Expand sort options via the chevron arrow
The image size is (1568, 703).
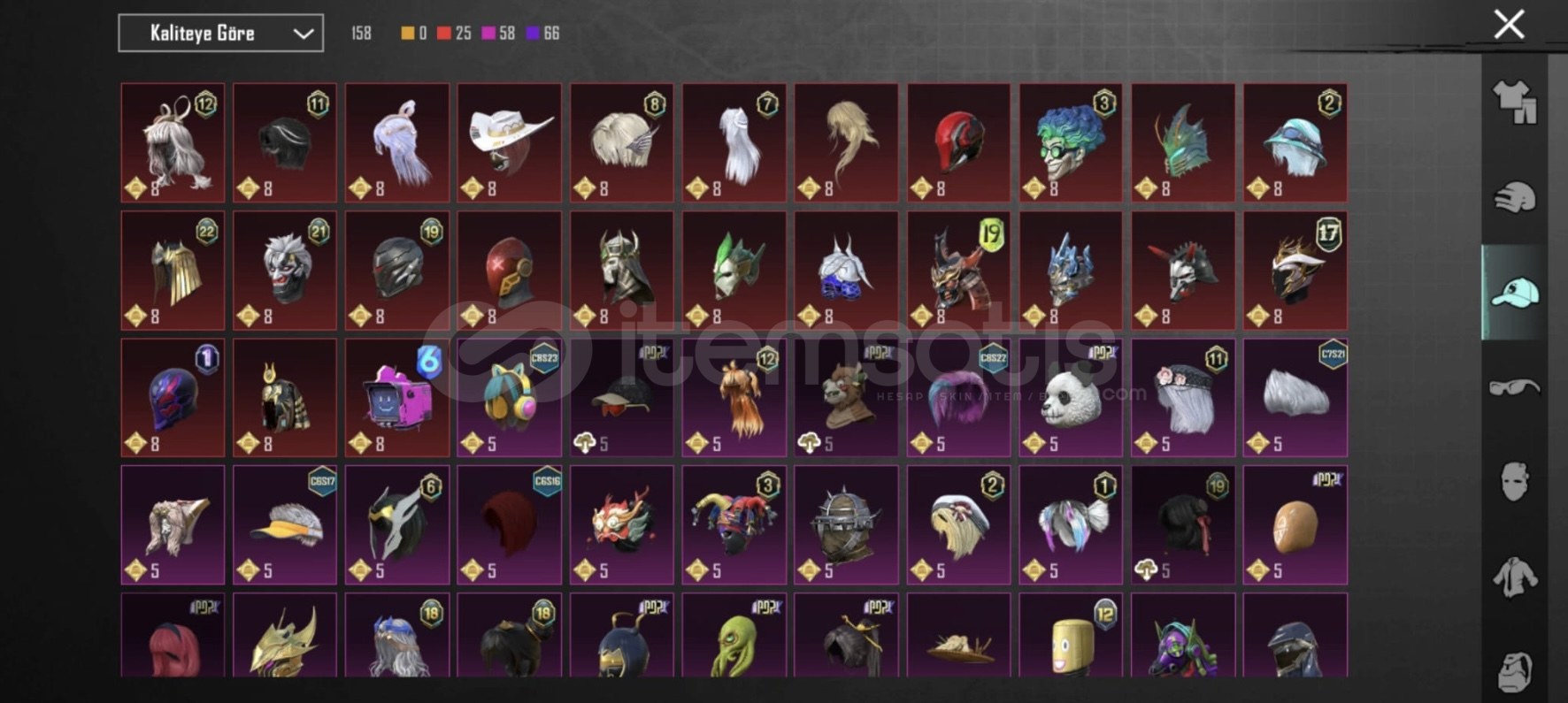[x=304, y=34]
